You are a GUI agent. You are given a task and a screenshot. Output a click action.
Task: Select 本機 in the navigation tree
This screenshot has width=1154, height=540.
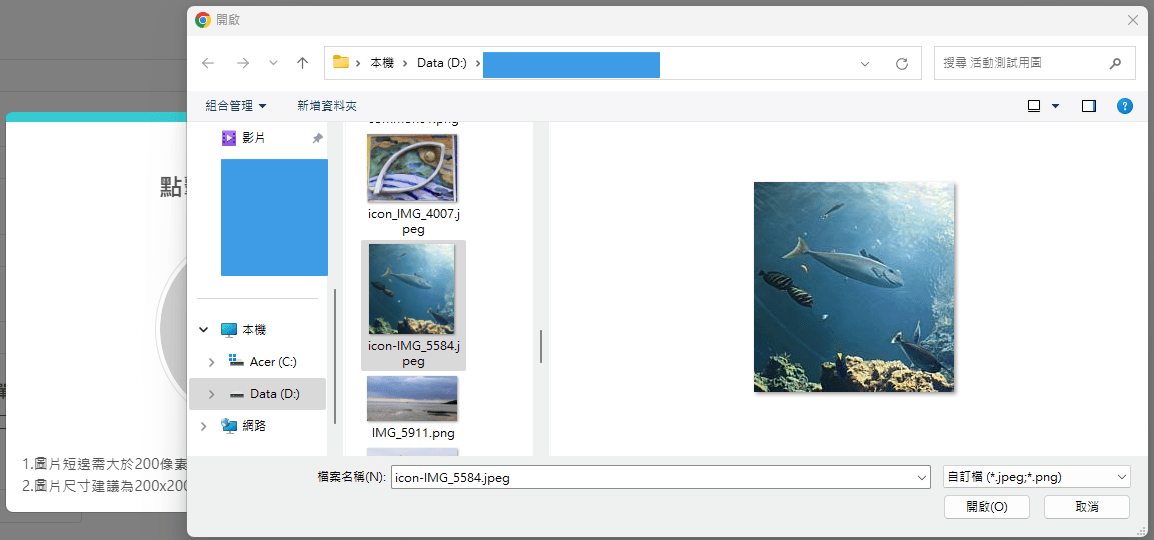click(254, 330)
